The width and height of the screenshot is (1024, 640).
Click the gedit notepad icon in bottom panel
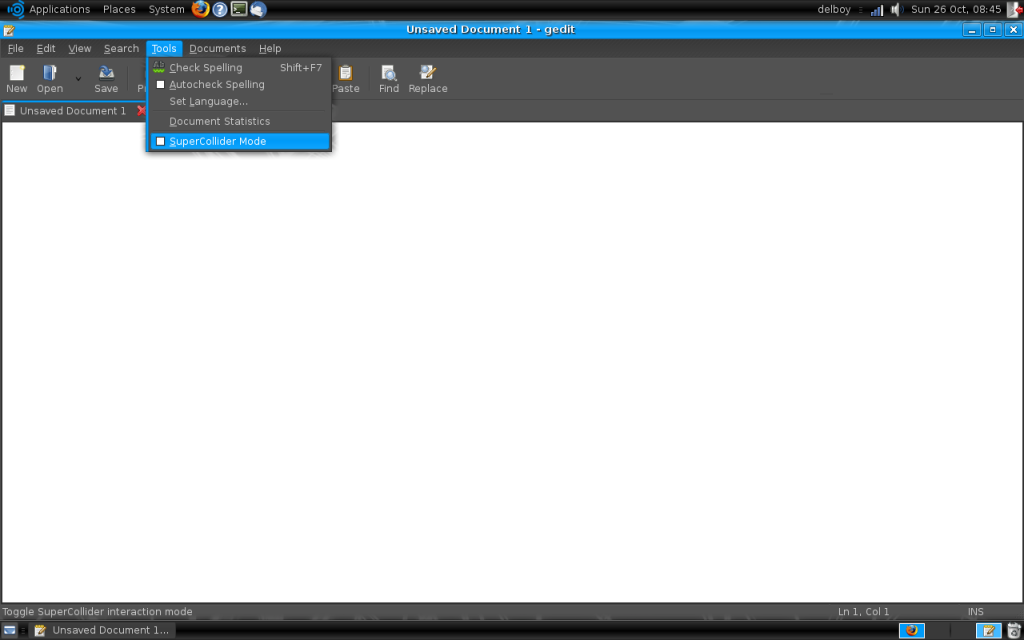point(989,630)
